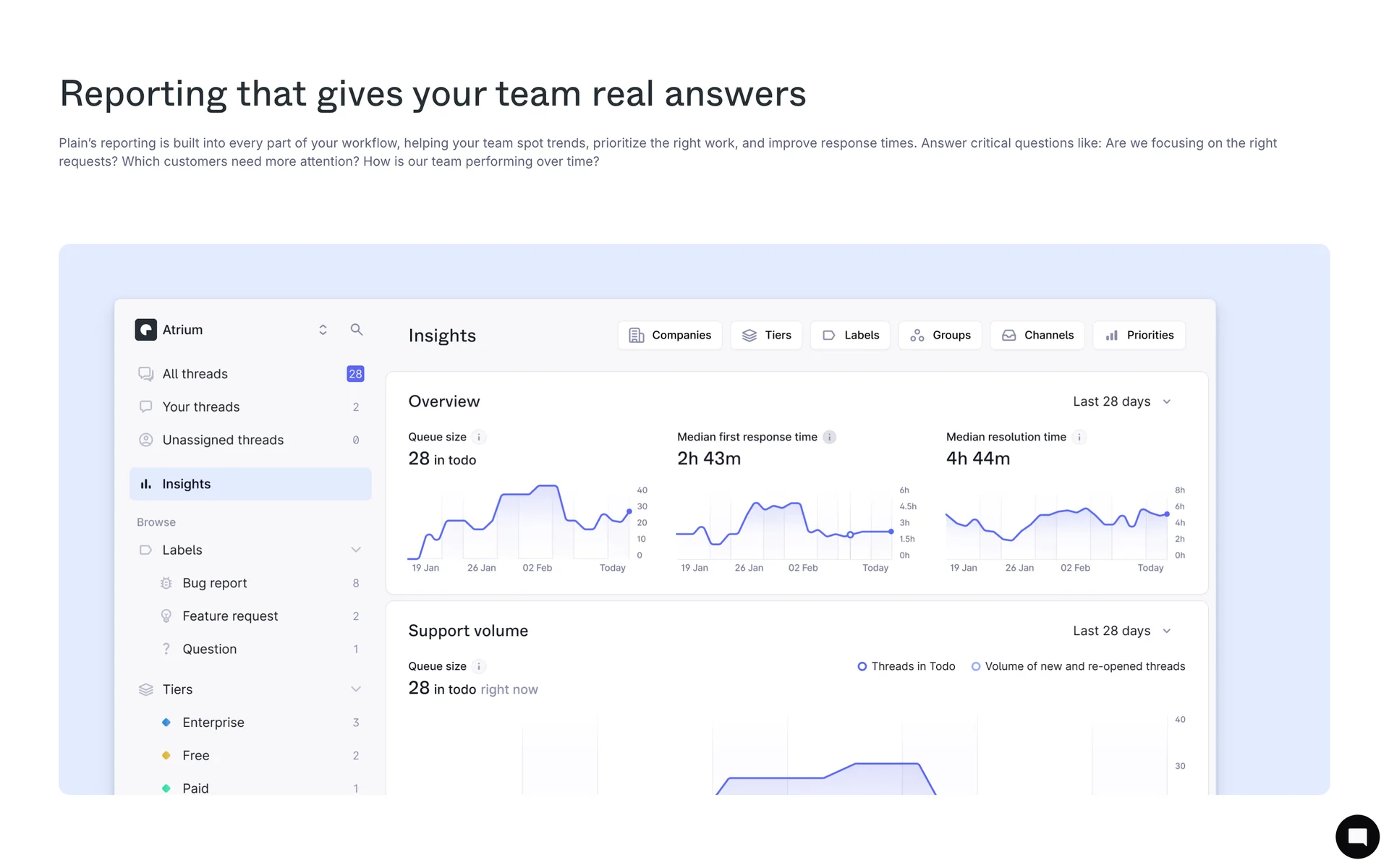Viewport: 1389px width, 868px height.
Task: Click the Support volume Queue size info icon
Action: (x=479, y=666)
